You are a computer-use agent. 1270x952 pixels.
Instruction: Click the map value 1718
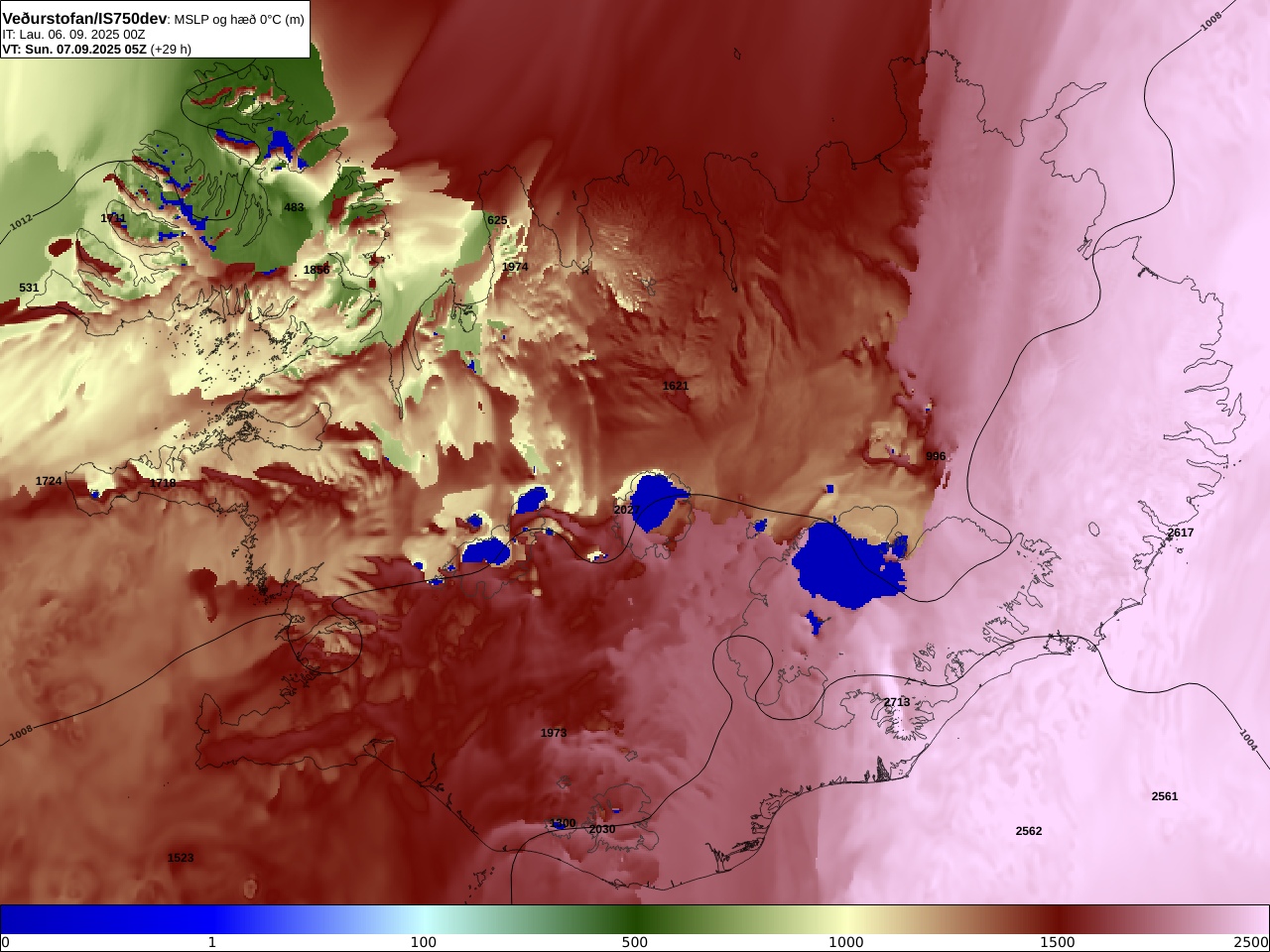click(x=163, y=483)
